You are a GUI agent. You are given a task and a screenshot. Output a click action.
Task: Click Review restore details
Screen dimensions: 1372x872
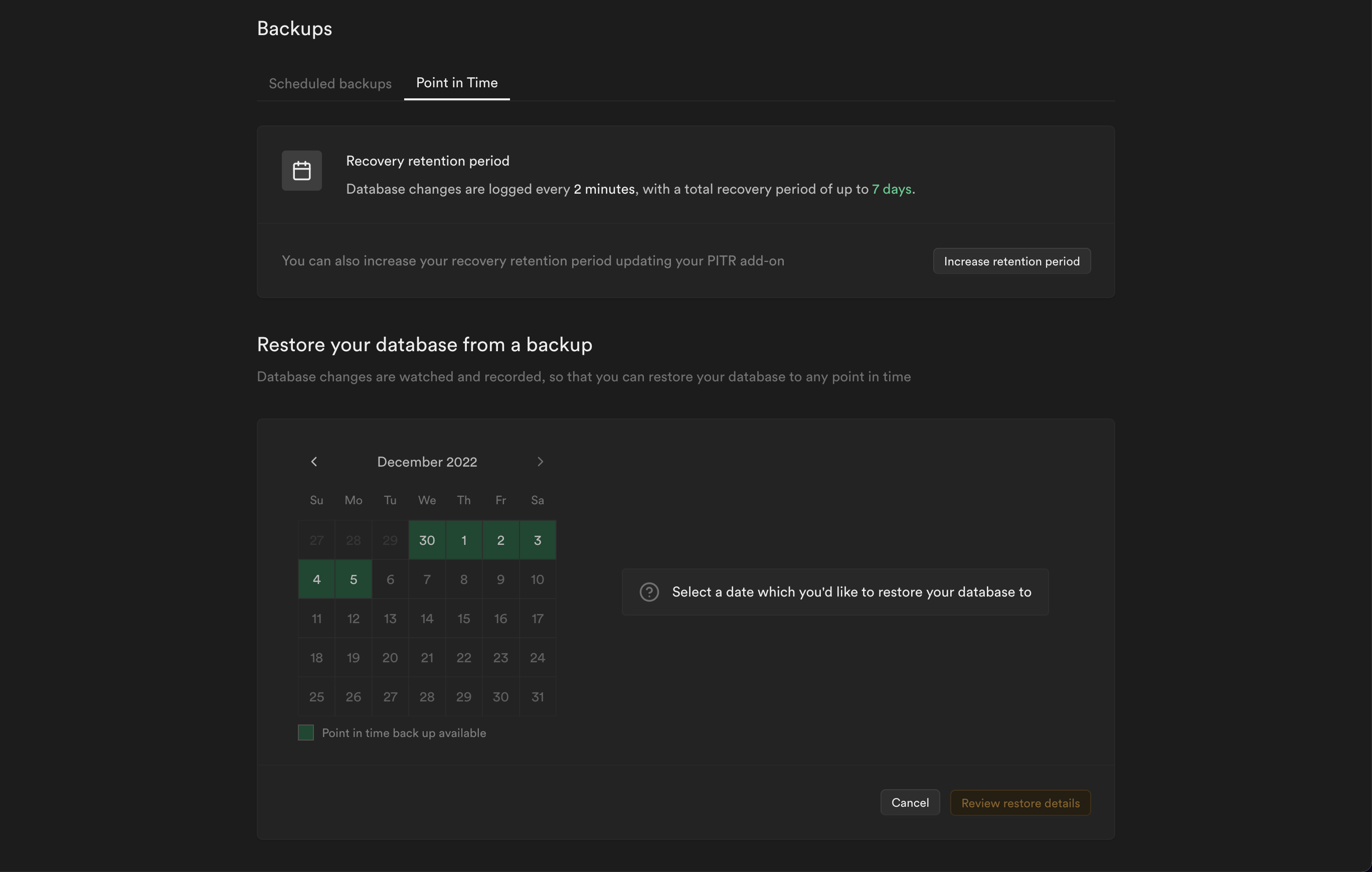tap(1020, 802)
